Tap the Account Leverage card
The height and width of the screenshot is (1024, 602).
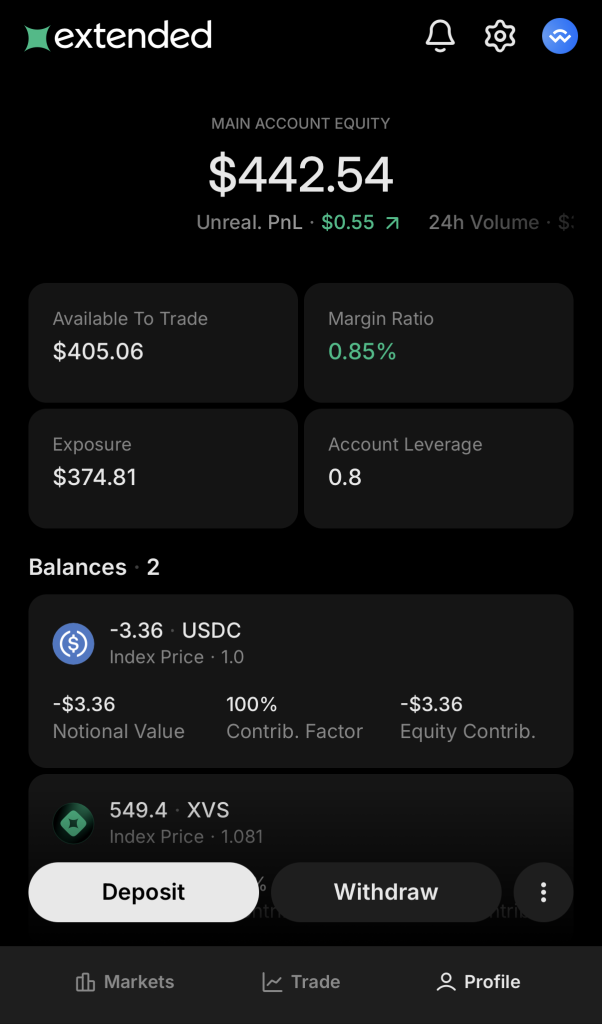[438, 468]
